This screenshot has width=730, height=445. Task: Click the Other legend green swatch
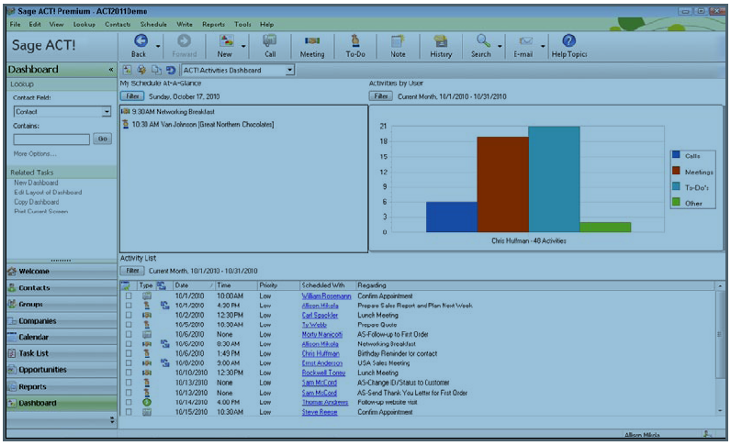point(676,202)
